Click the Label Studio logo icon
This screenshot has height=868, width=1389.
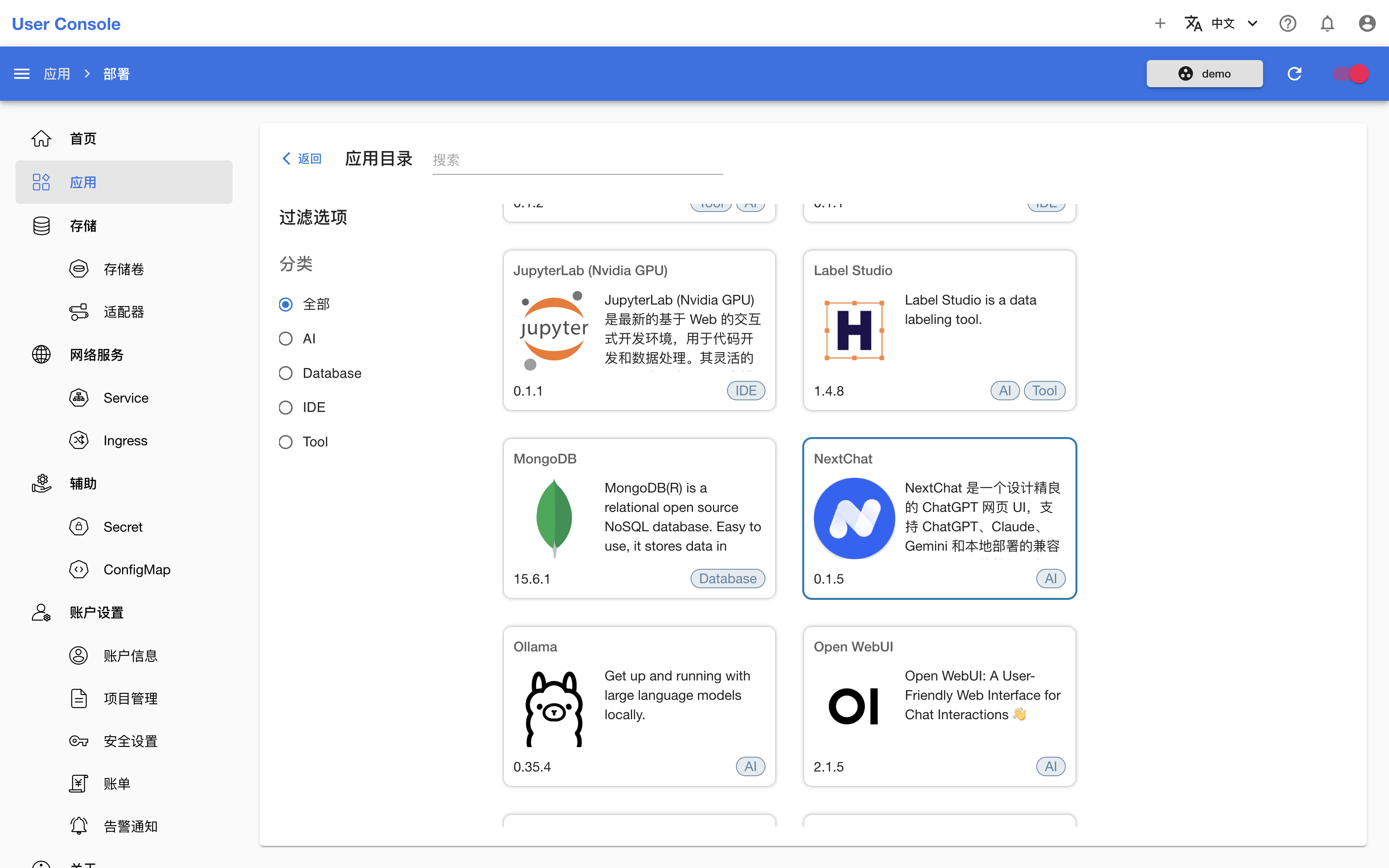coord(854,330)
